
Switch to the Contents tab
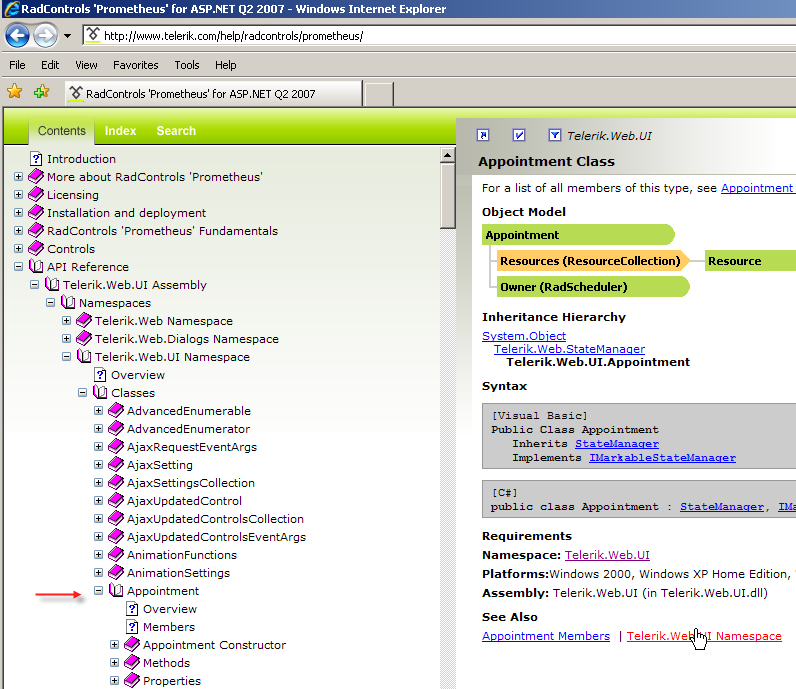[x=61, y=130]
